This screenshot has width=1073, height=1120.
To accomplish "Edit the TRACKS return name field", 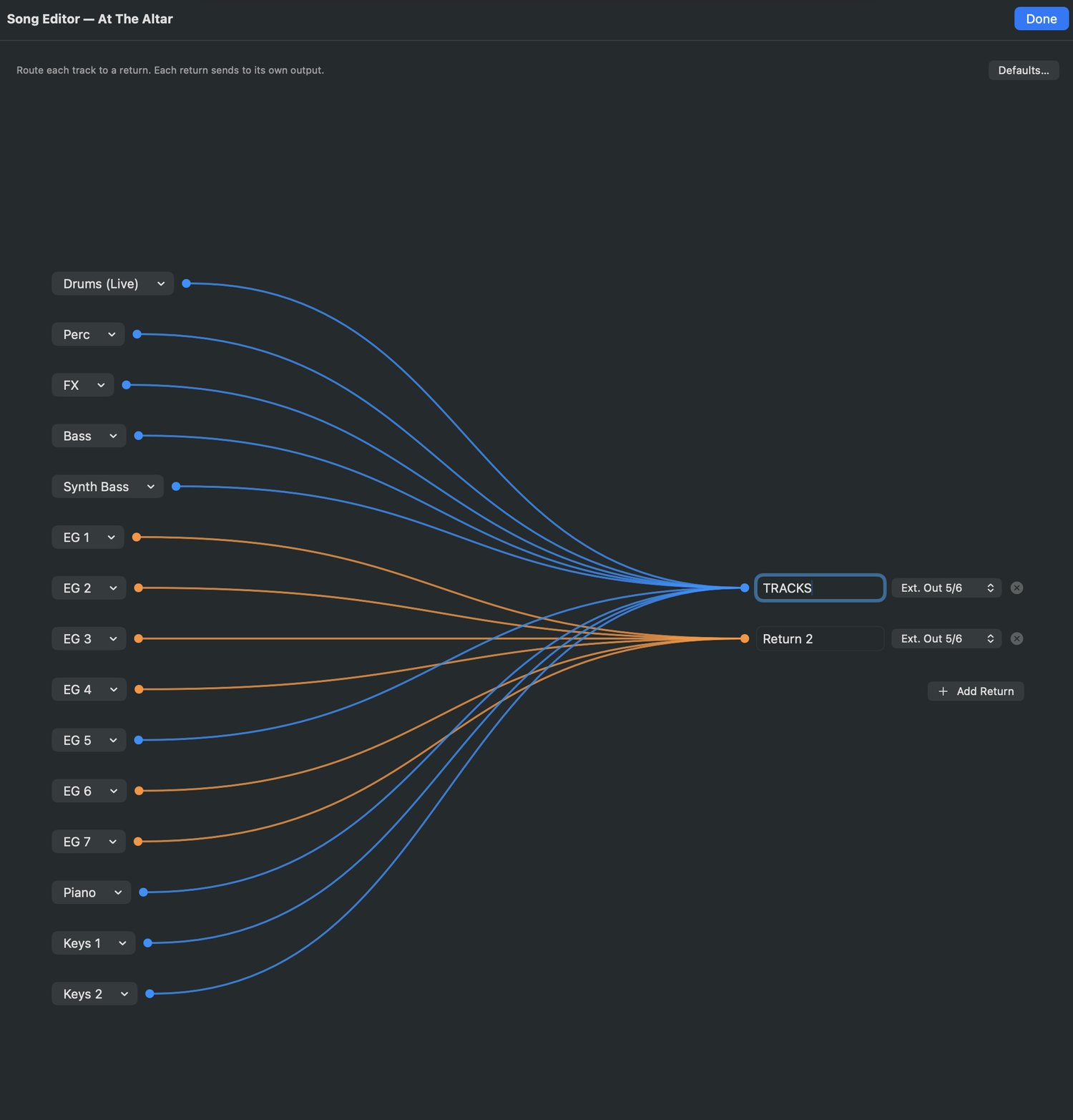I will (820, 588).
